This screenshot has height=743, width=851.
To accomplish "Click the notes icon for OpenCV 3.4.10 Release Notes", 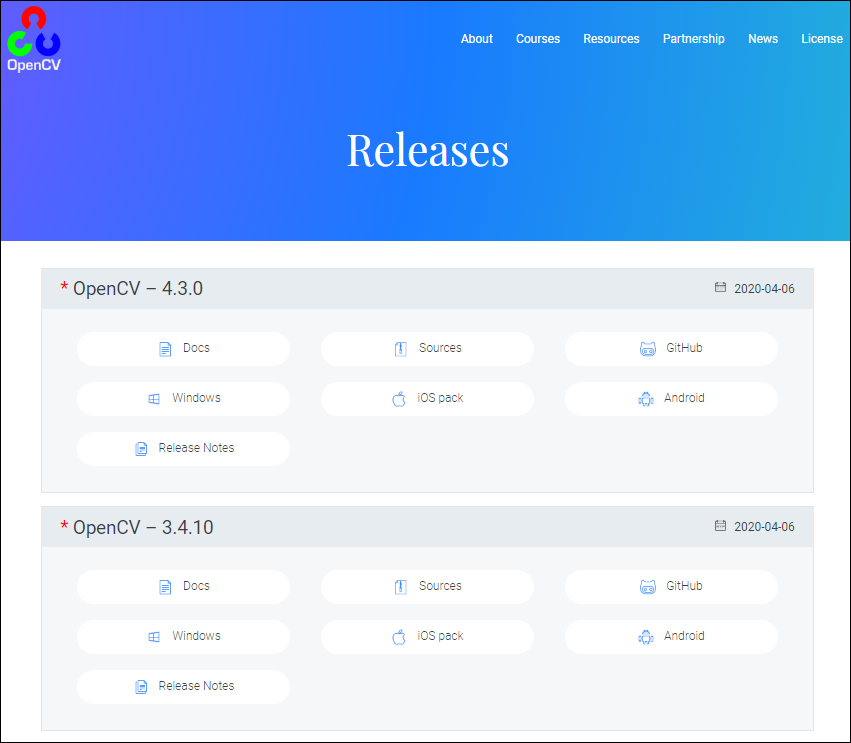I will point(141,687).
